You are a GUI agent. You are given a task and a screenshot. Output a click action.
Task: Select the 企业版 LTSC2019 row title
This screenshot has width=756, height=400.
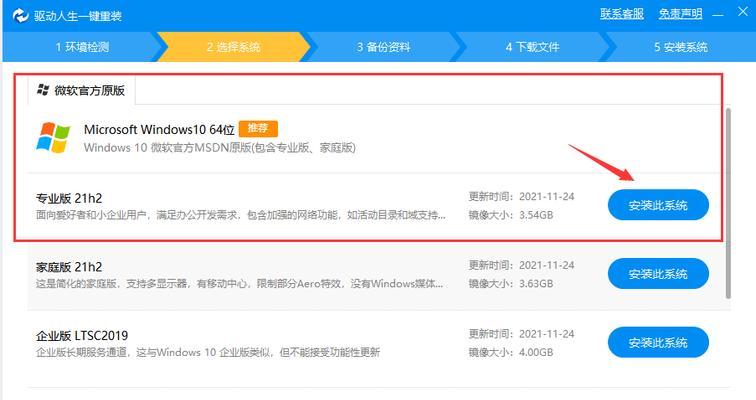pos(82,335)
